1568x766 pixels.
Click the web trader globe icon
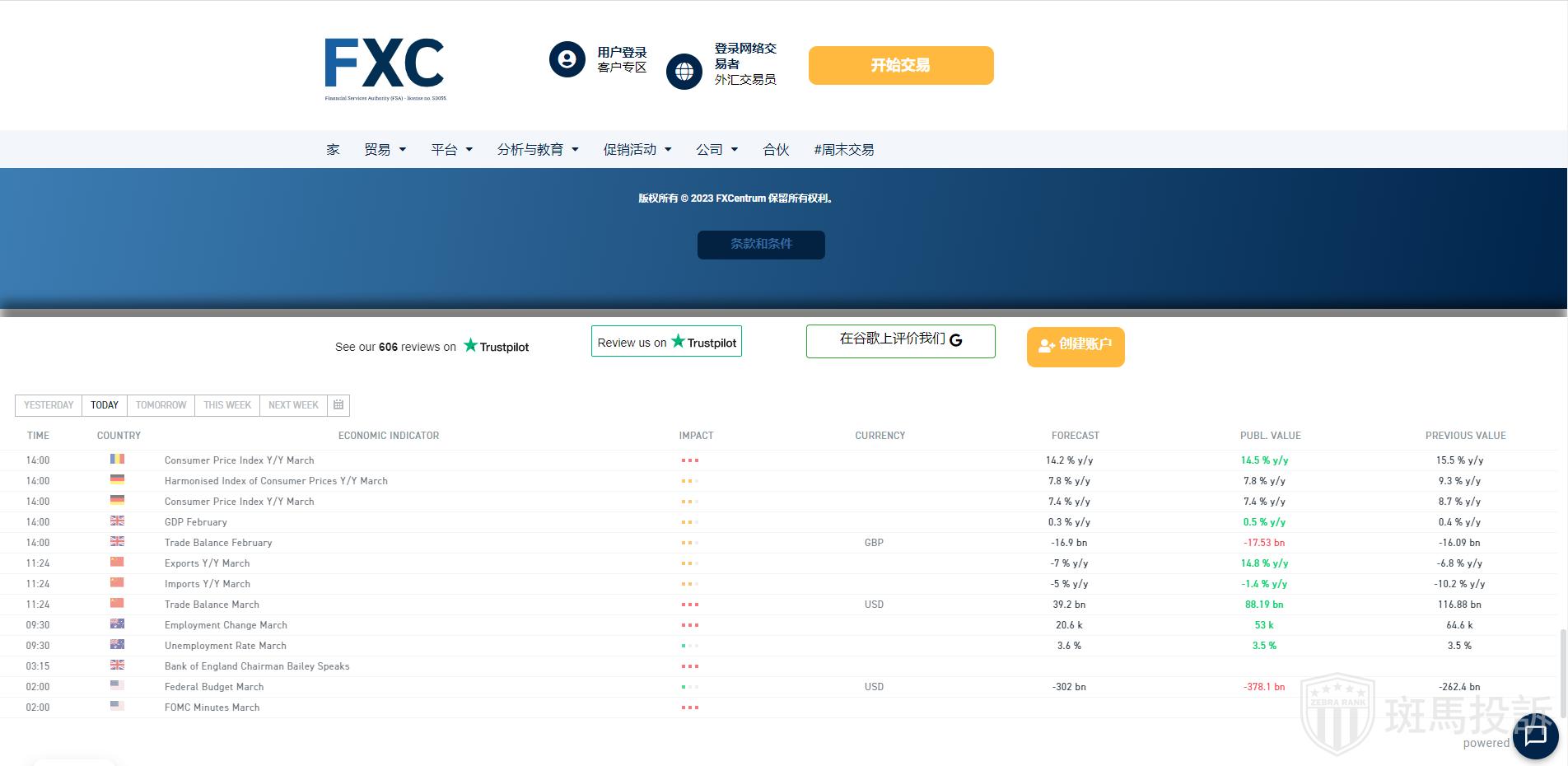684,72
